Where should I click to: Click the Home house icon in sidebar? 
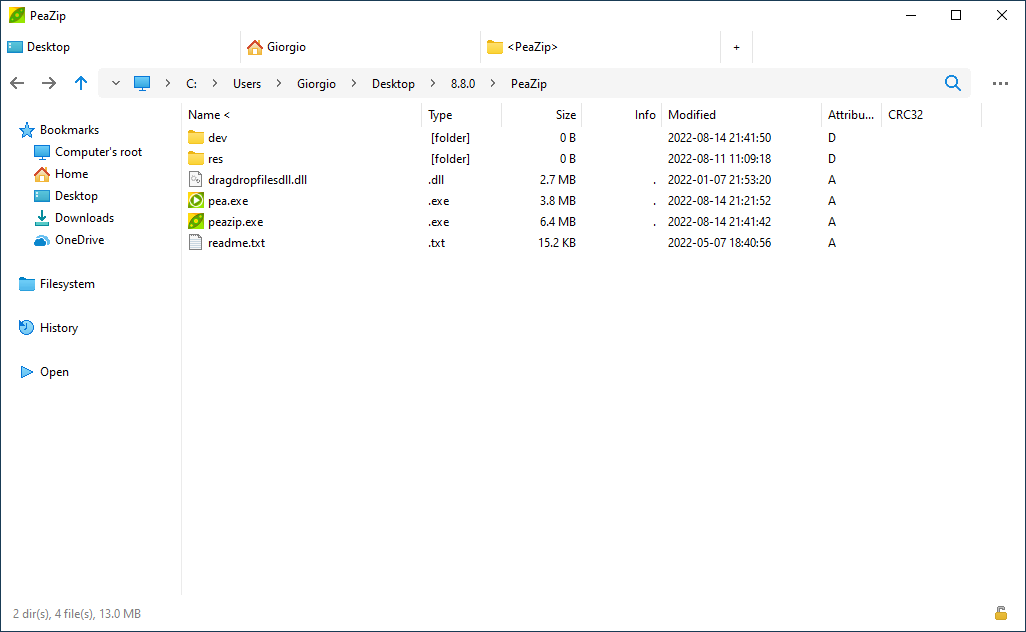[x=42, y=174]
